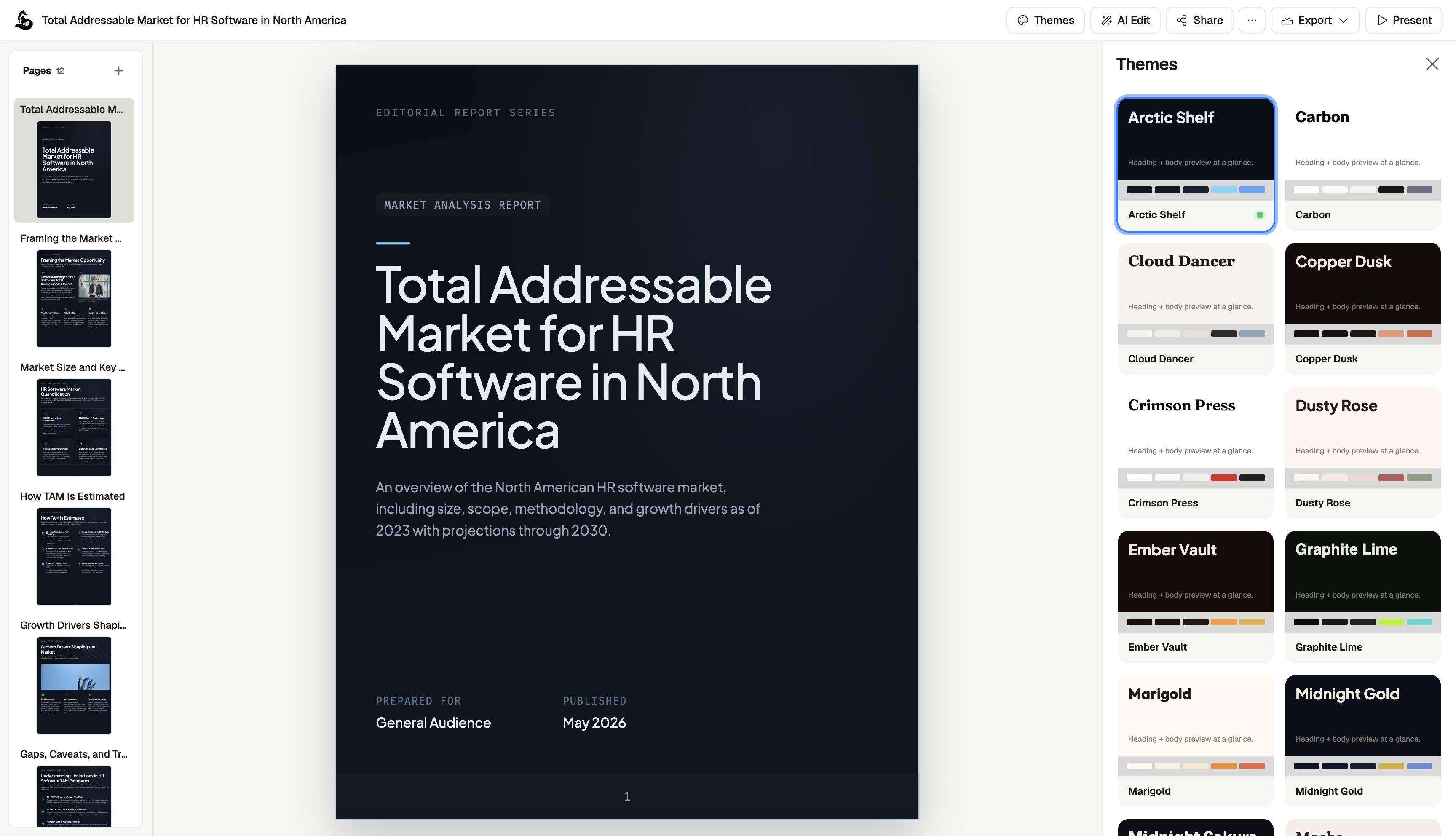Image resolution: width=1456 pixels, height=836 pixels.
Task: Click the main title heading on the cover page
Action: 573,357
